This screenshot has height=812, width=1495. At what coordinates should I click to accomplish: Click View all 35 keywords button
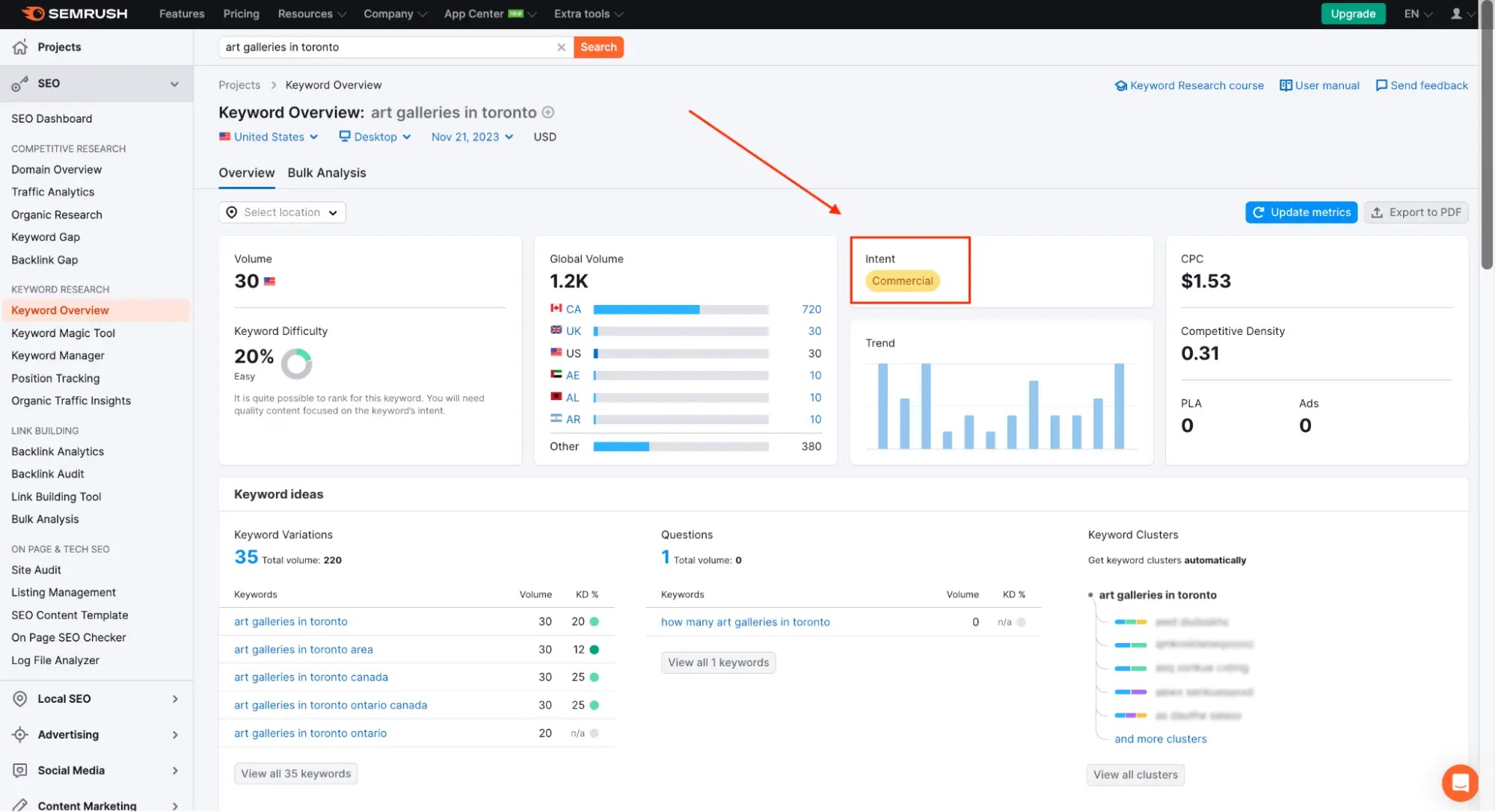tap(295, 774)
